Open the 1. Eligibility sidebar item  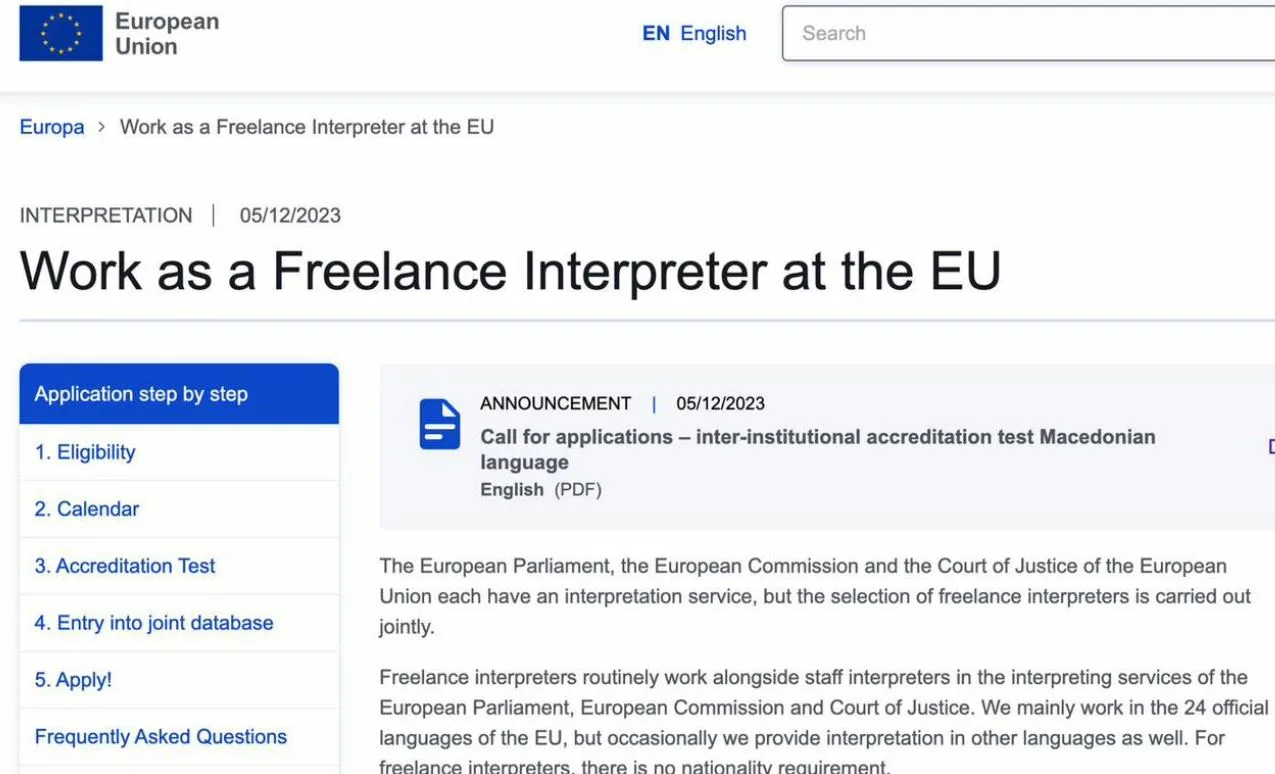click(179, 452)
